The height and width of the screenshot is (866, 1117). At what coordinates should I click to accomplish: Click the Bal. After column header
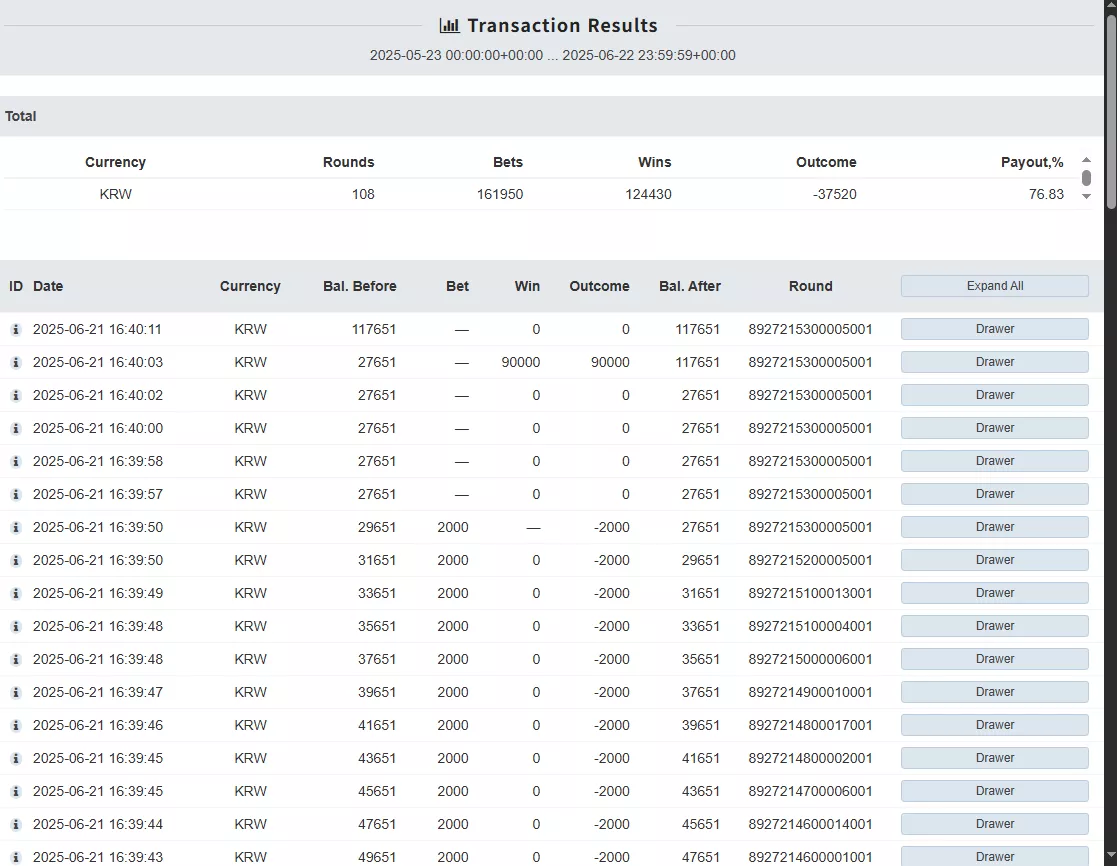[690, 286]
